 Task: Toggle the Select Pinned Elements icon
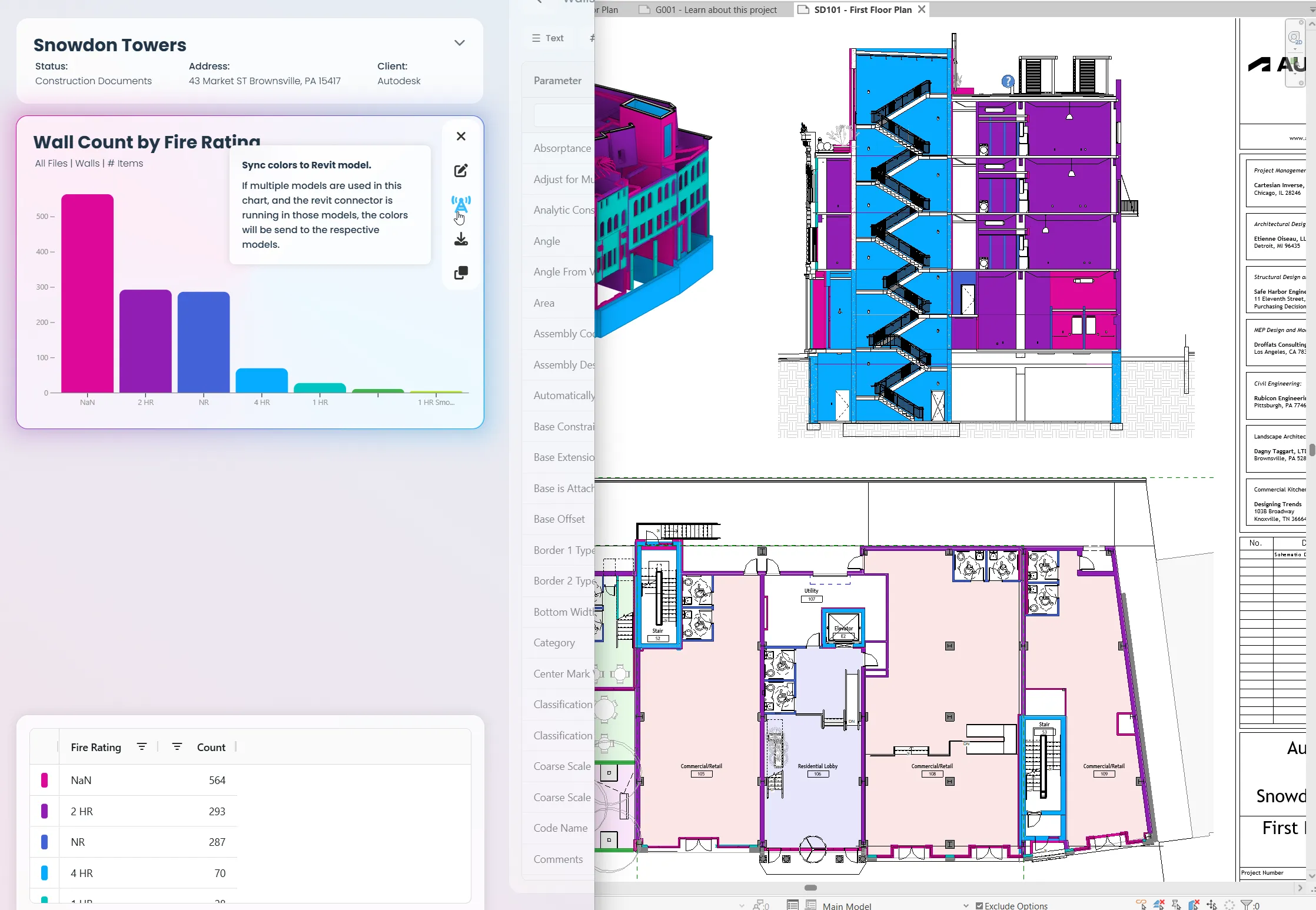1177,905
